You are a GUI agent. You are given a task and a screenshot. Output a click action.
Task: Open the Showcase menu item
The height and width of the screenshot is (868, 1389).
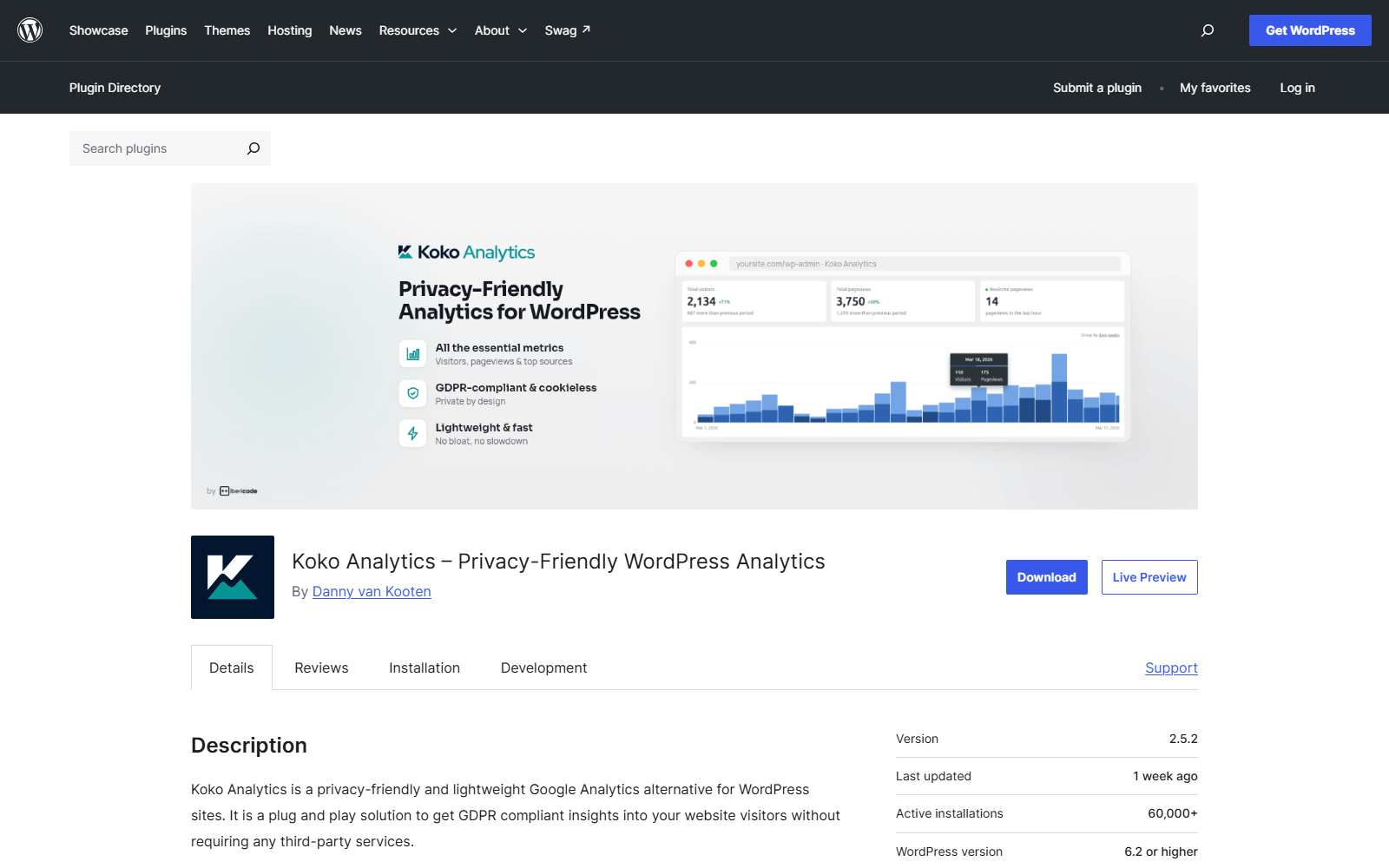coord(99,30)
